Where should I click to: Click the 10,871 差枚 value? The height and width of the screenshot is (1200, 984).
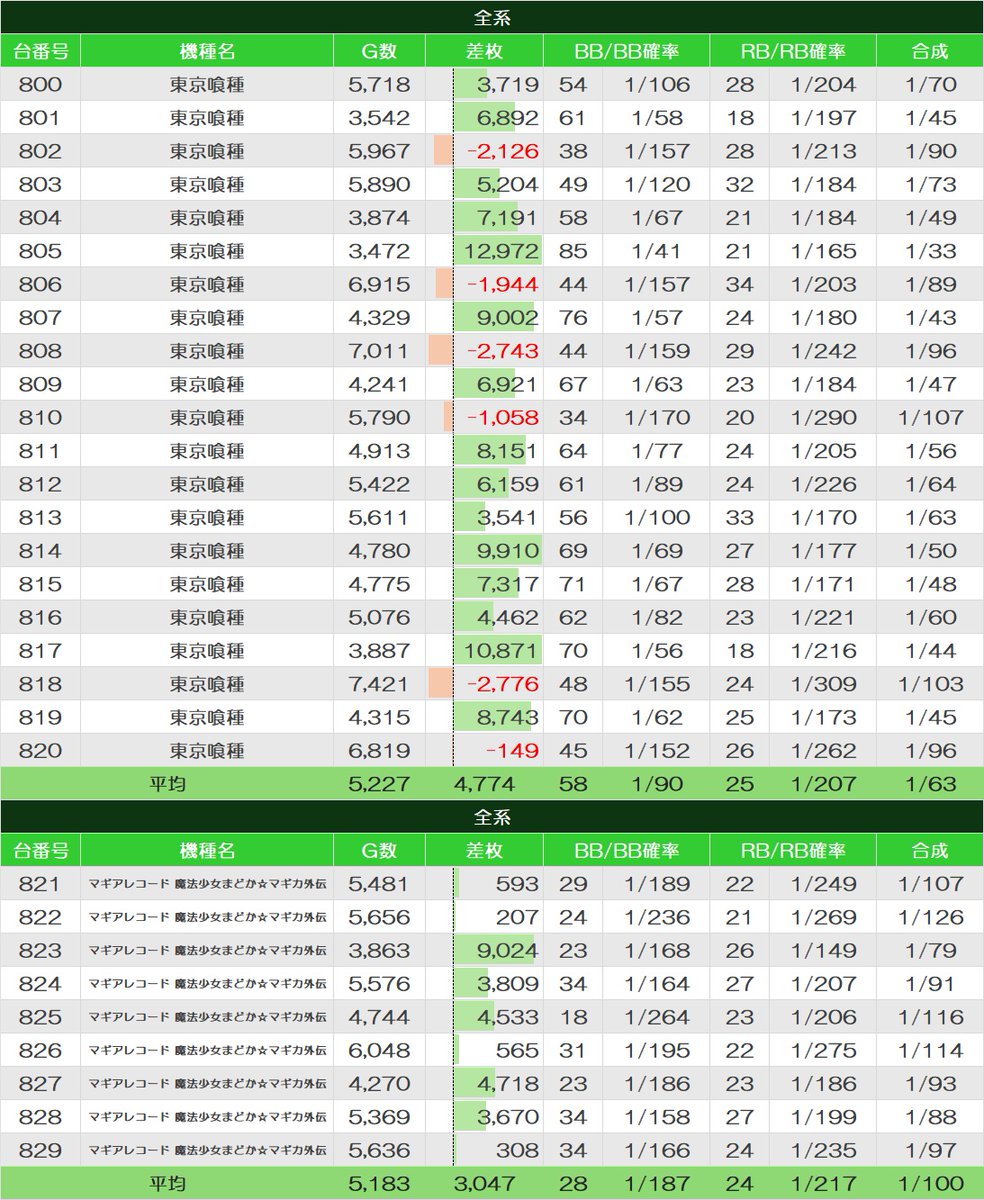[502, 651]
